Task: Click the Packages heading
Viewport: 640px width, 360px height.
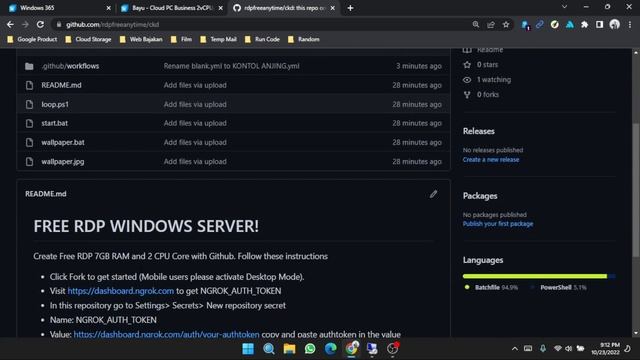Action: (x=480, y=196)
